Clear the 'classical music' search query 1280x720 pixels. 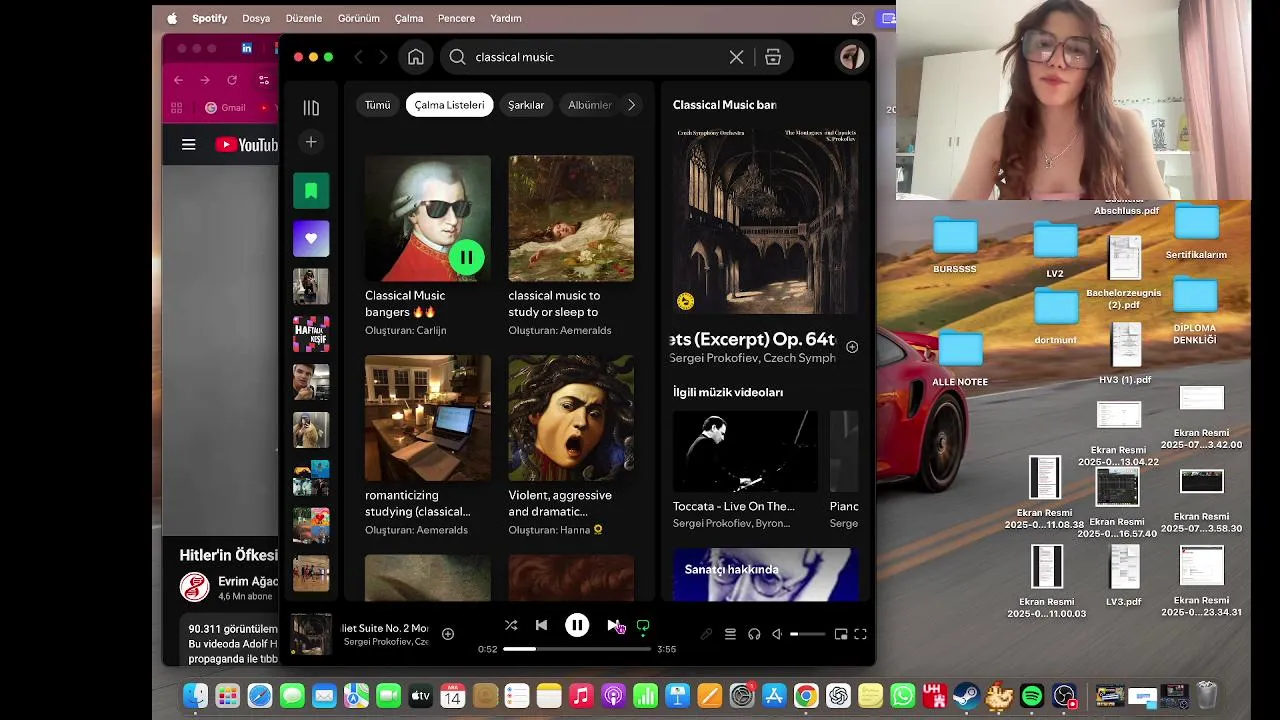736,57
